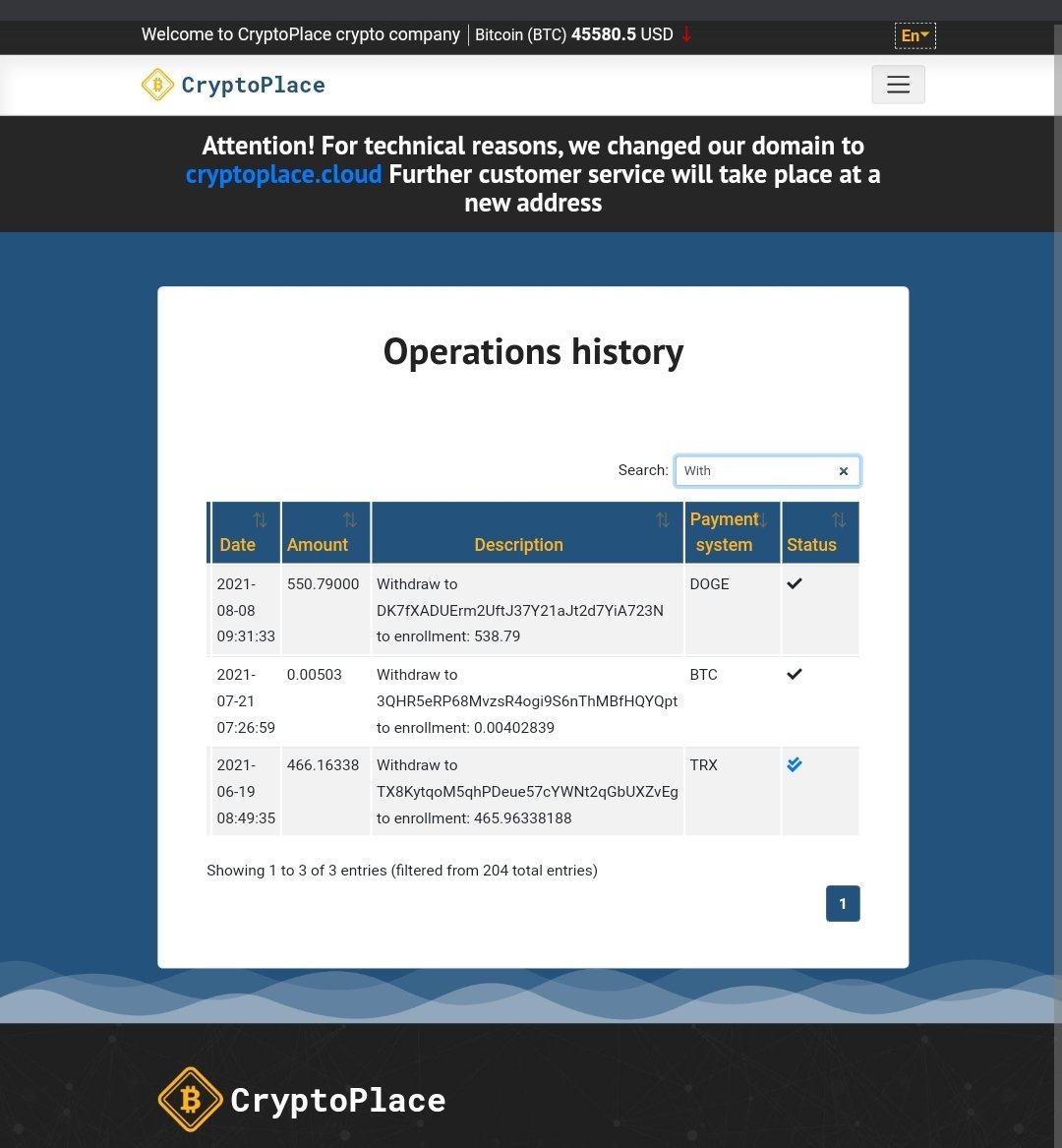This screenshot has height=1148, width=1062.
Task: Click the 'to enrollment: 0.00402839' text
Action: tap(465, 728)
